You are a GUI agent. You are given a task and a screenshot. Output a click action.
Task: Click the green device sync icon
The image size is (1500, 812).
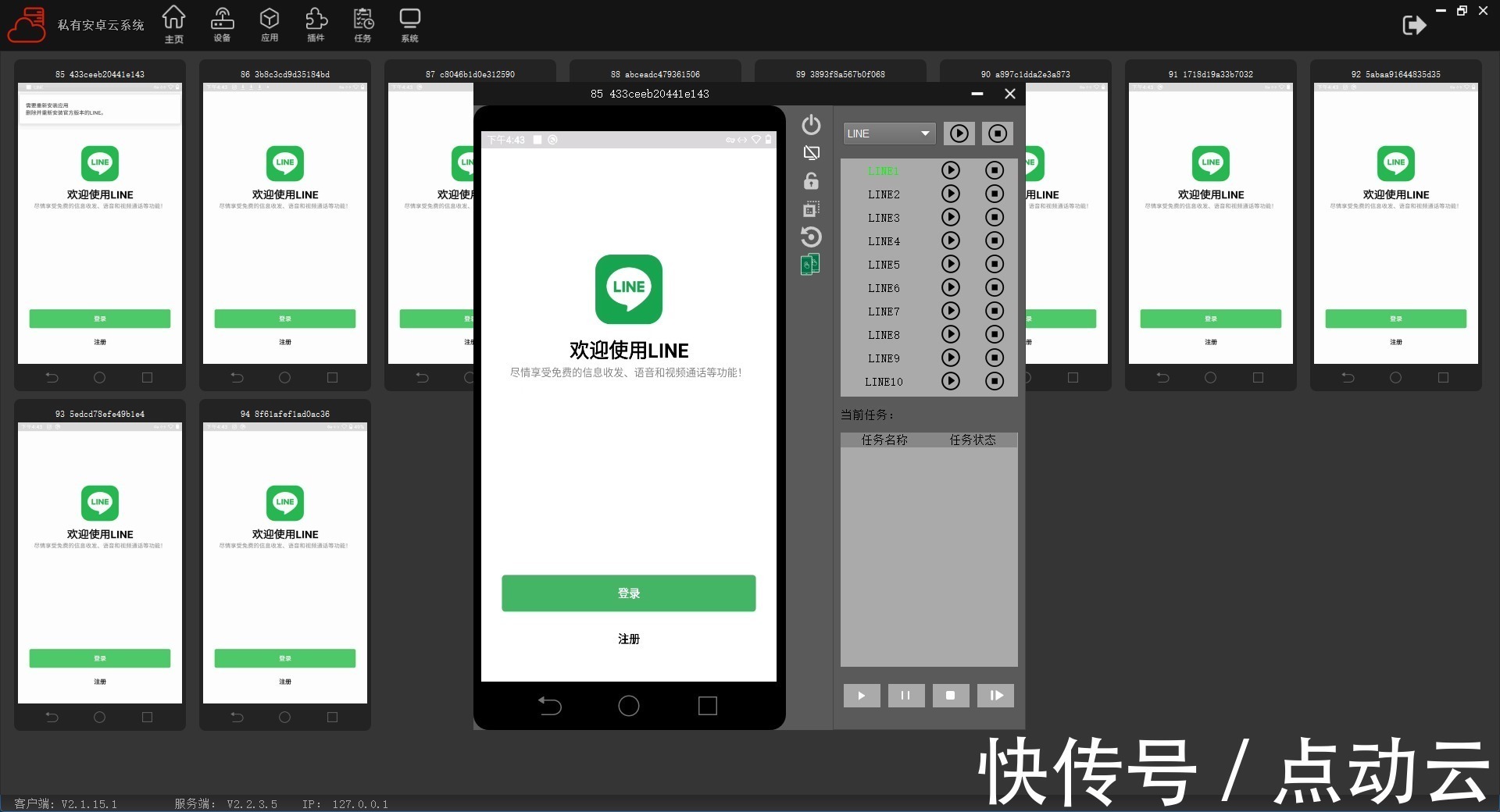coord(810,265)
